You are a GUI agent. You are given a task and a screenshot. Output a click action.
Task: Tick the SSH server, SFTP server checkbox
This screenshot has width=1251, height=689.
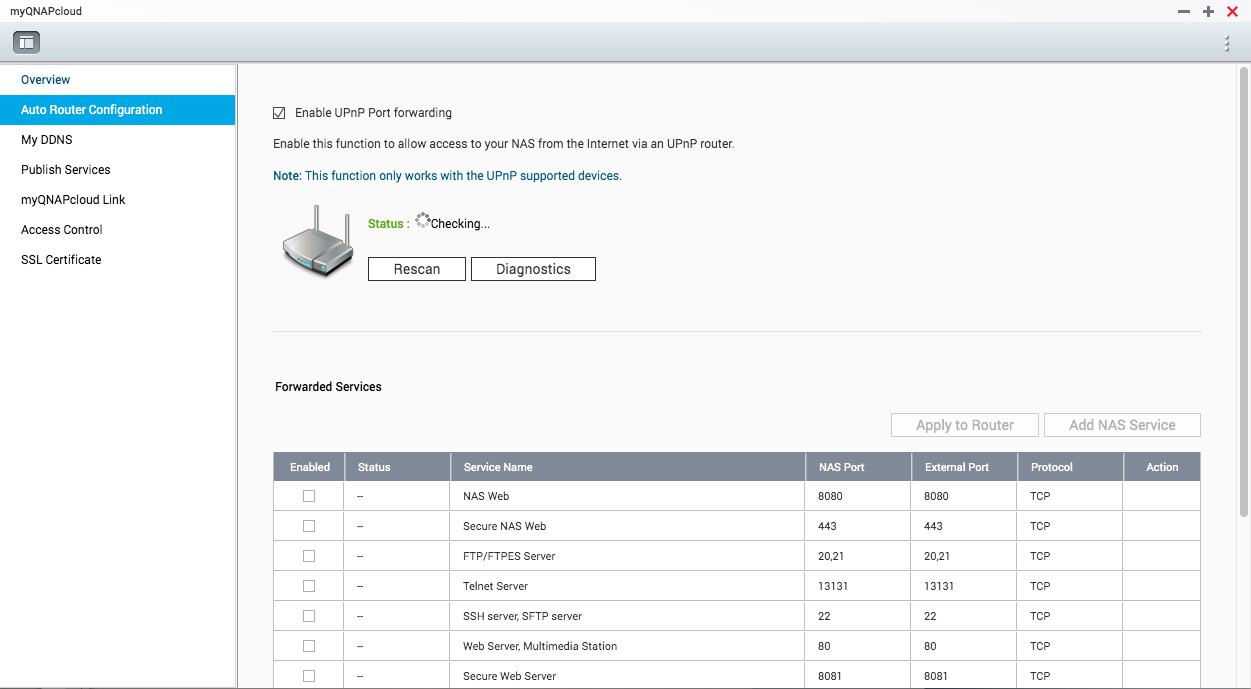309,616
